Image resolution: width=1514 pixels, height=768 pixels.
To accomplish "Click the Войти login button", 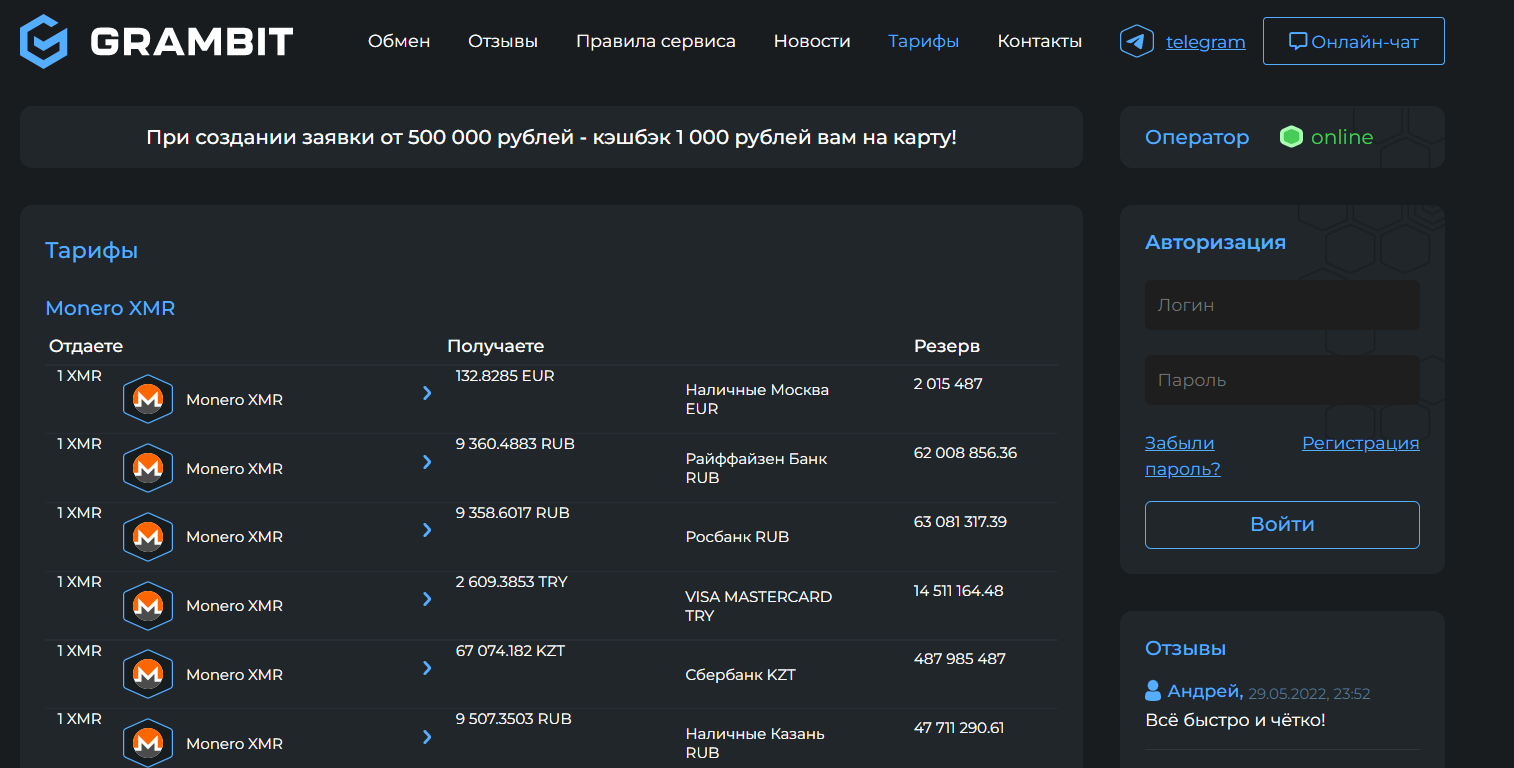I will (1282, 525).
